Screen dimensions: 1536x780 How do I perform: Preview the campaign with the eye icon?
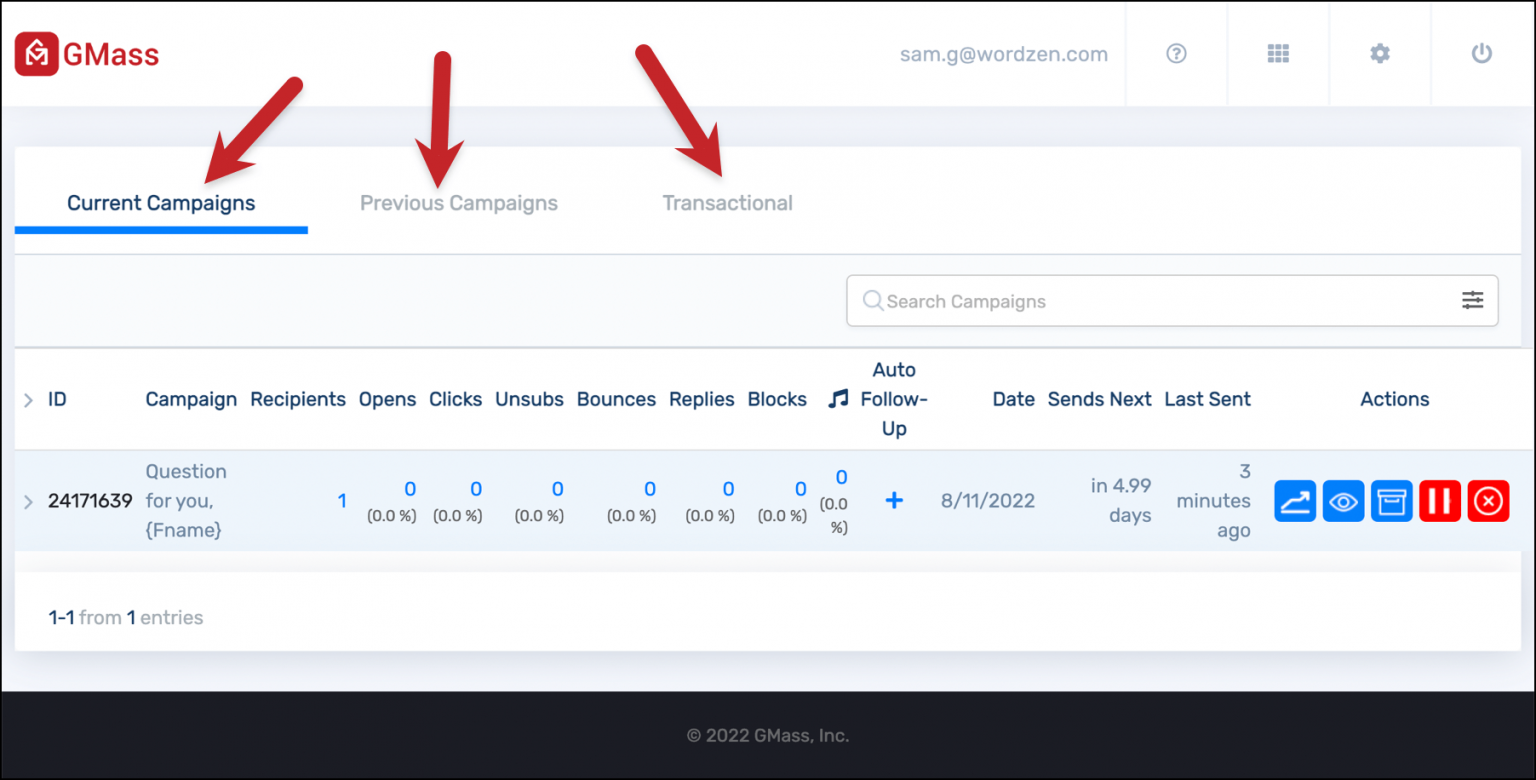coord(1343,500)
